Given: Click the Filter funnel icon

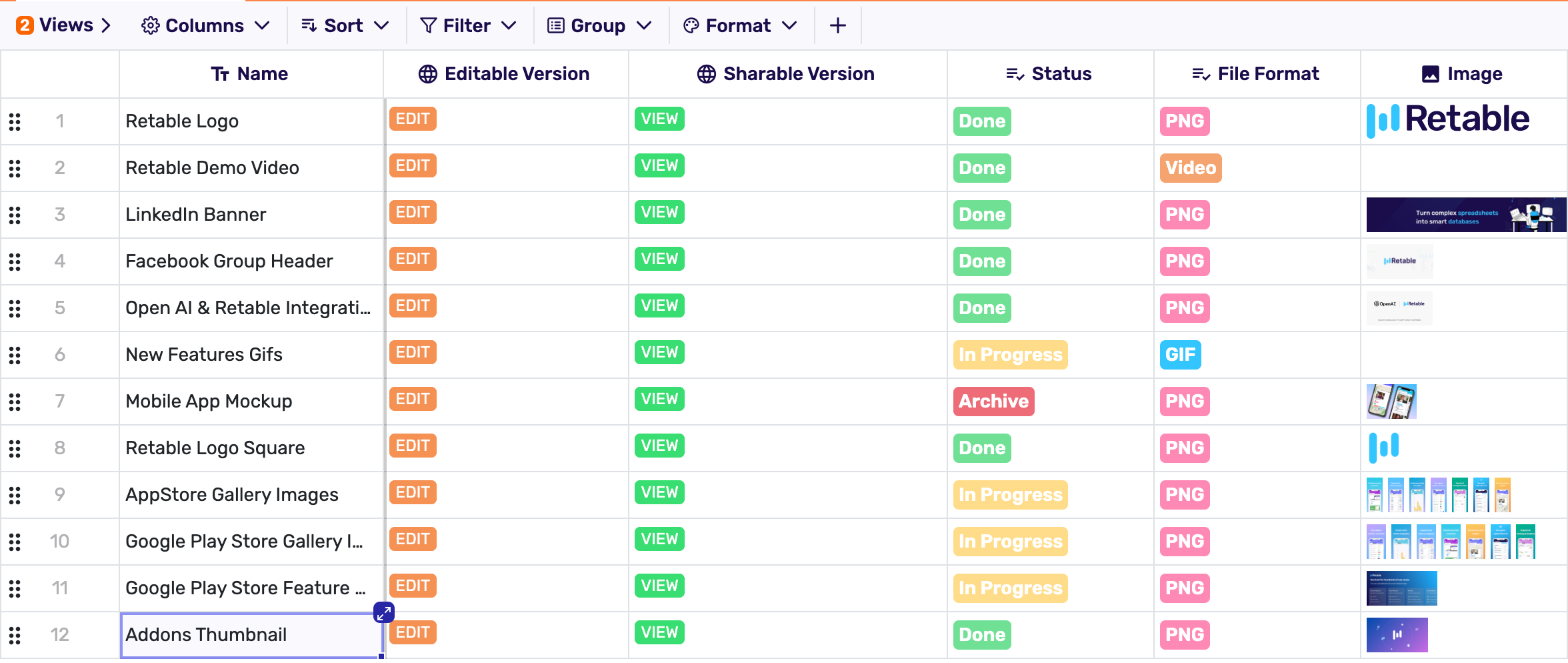Looking at the screenshot, I should pos(427,25).
